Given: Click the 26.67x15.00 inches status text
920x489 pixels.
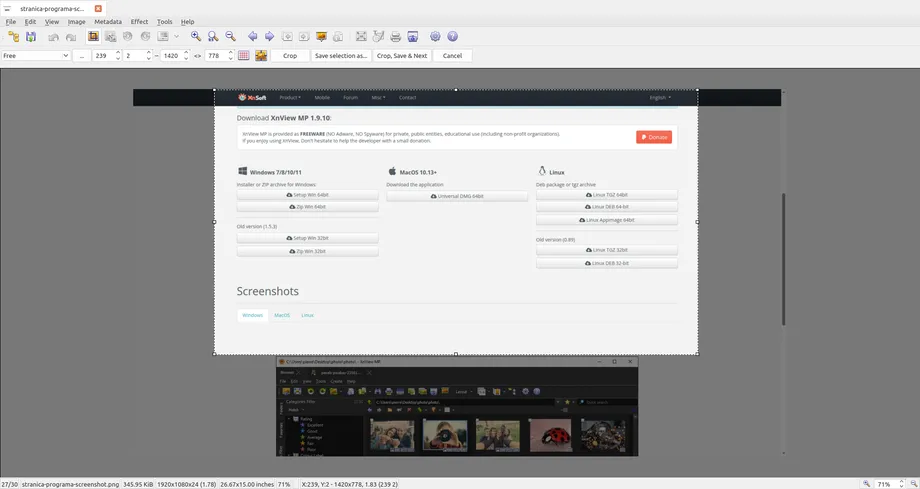Looking at the screenshot, I should 247,484.
